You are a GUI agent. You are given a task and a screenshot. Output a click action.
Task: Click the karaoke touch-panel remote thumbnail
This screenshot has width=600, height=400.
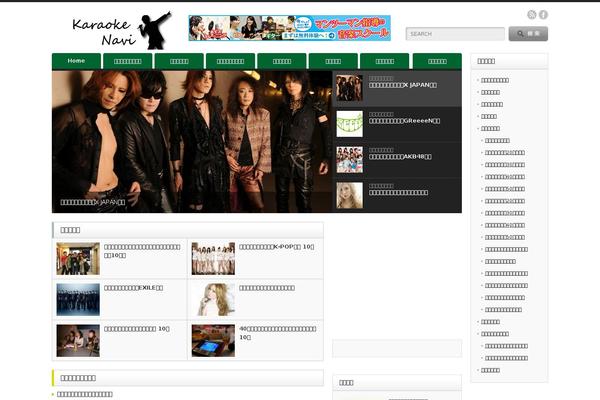pos(213,340)
